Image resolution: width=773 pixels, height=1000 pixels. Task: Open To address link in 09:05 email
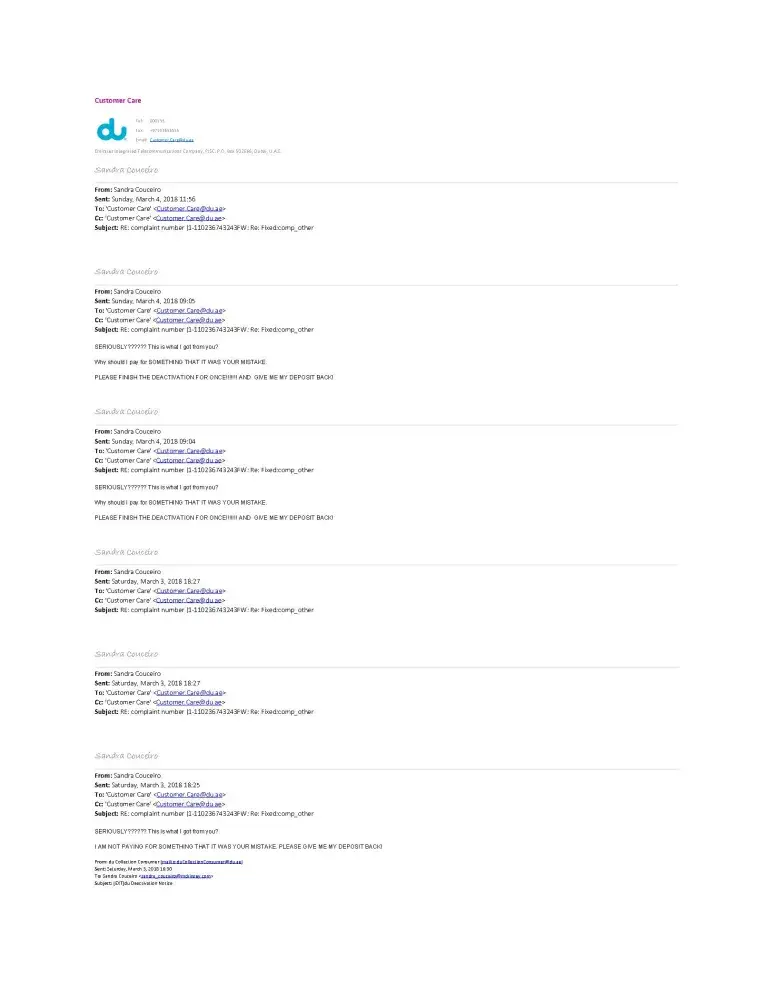(189, 311)
